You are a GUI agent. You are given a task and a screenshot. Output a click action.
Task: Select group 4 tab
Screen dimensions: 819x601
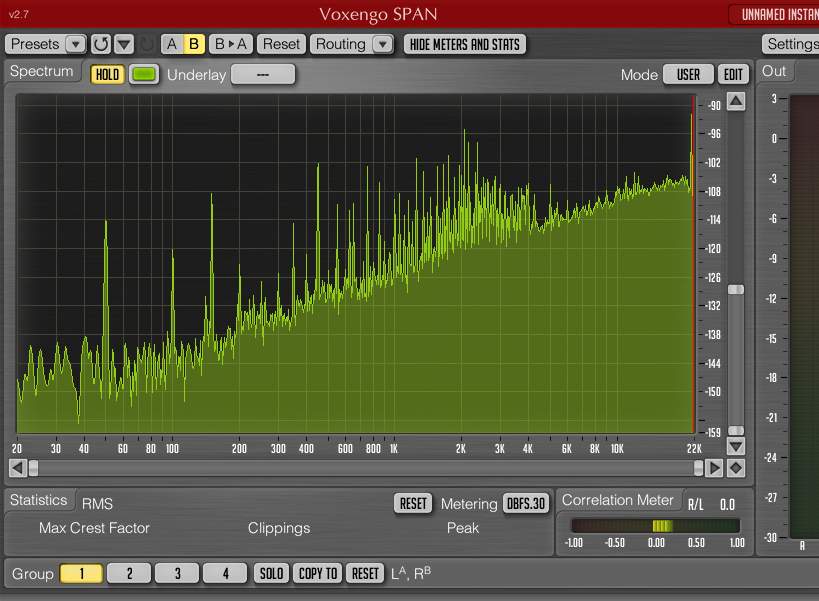225,573
